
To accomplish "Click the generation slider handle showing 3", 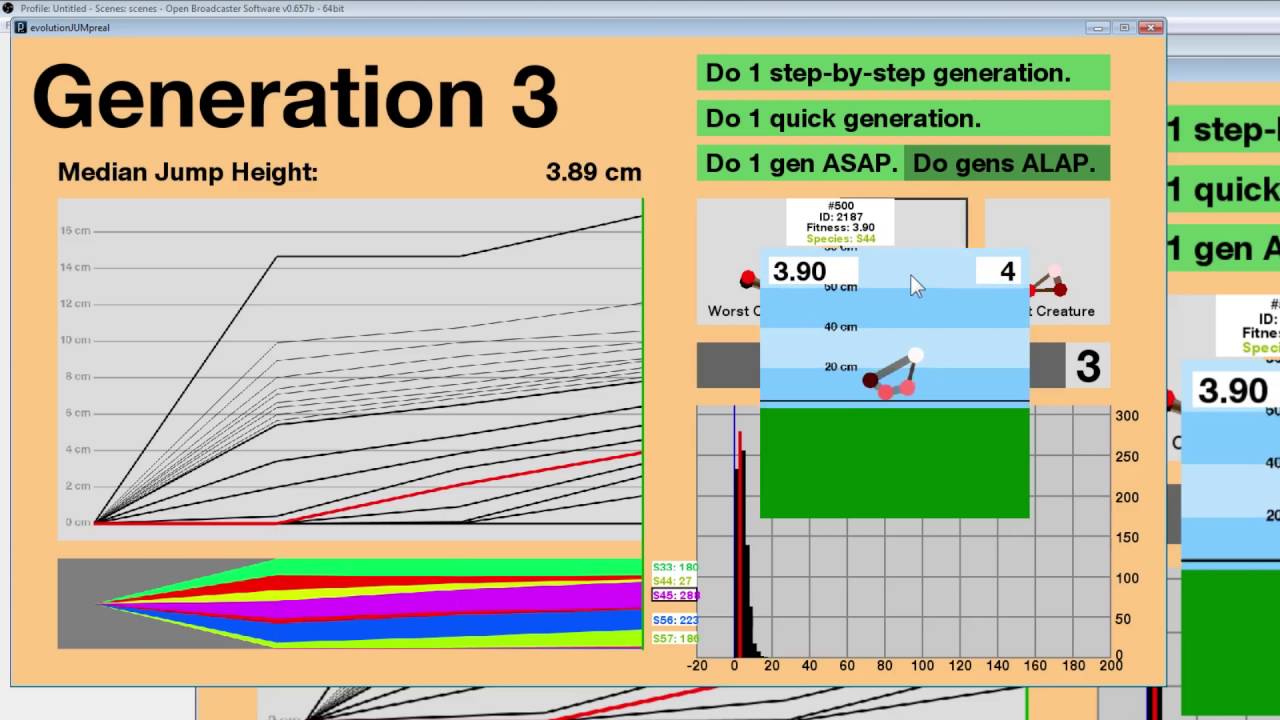I will (1088, 366).
